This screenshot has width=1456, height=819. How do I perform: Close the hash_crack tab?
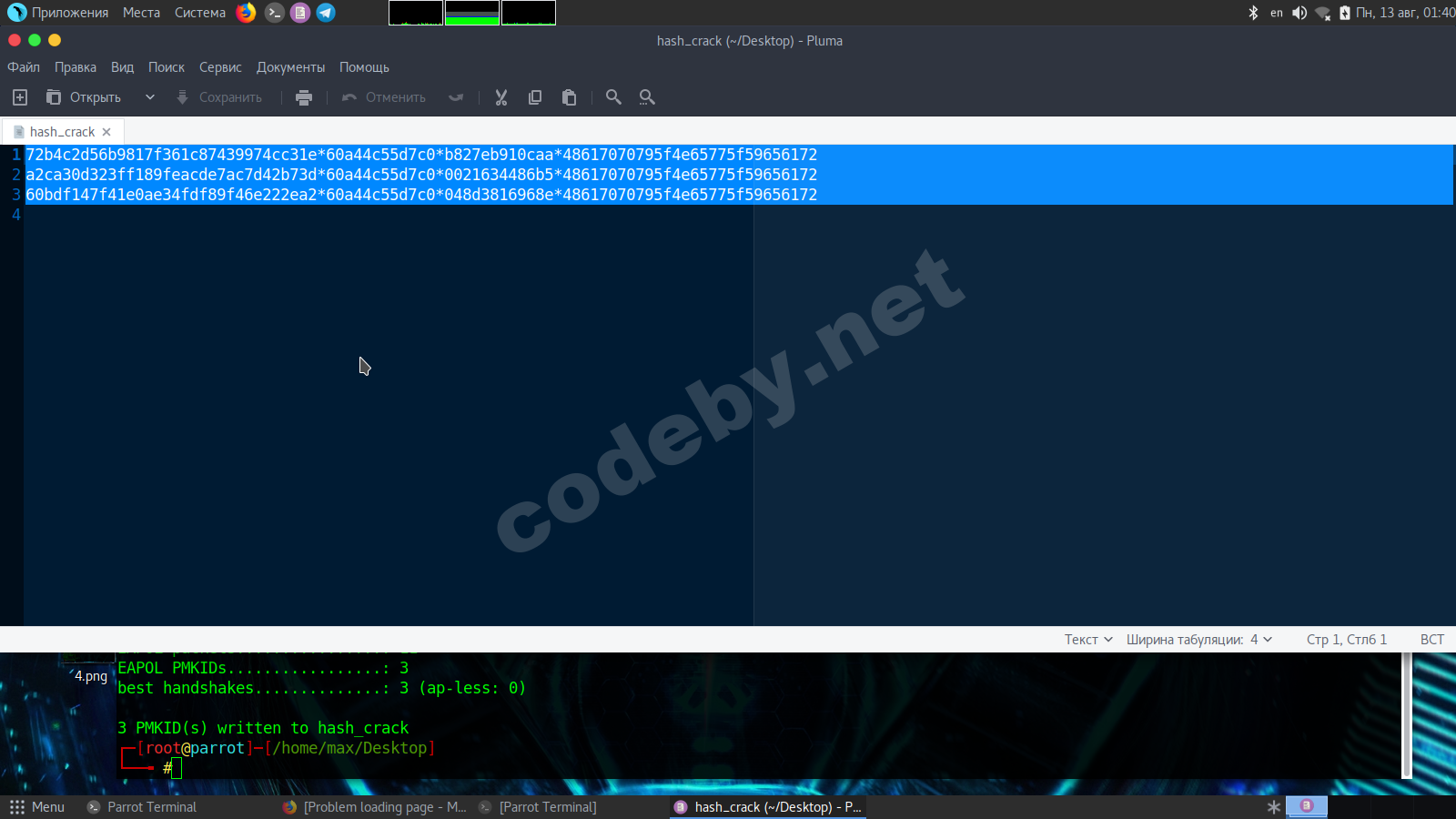106,132
